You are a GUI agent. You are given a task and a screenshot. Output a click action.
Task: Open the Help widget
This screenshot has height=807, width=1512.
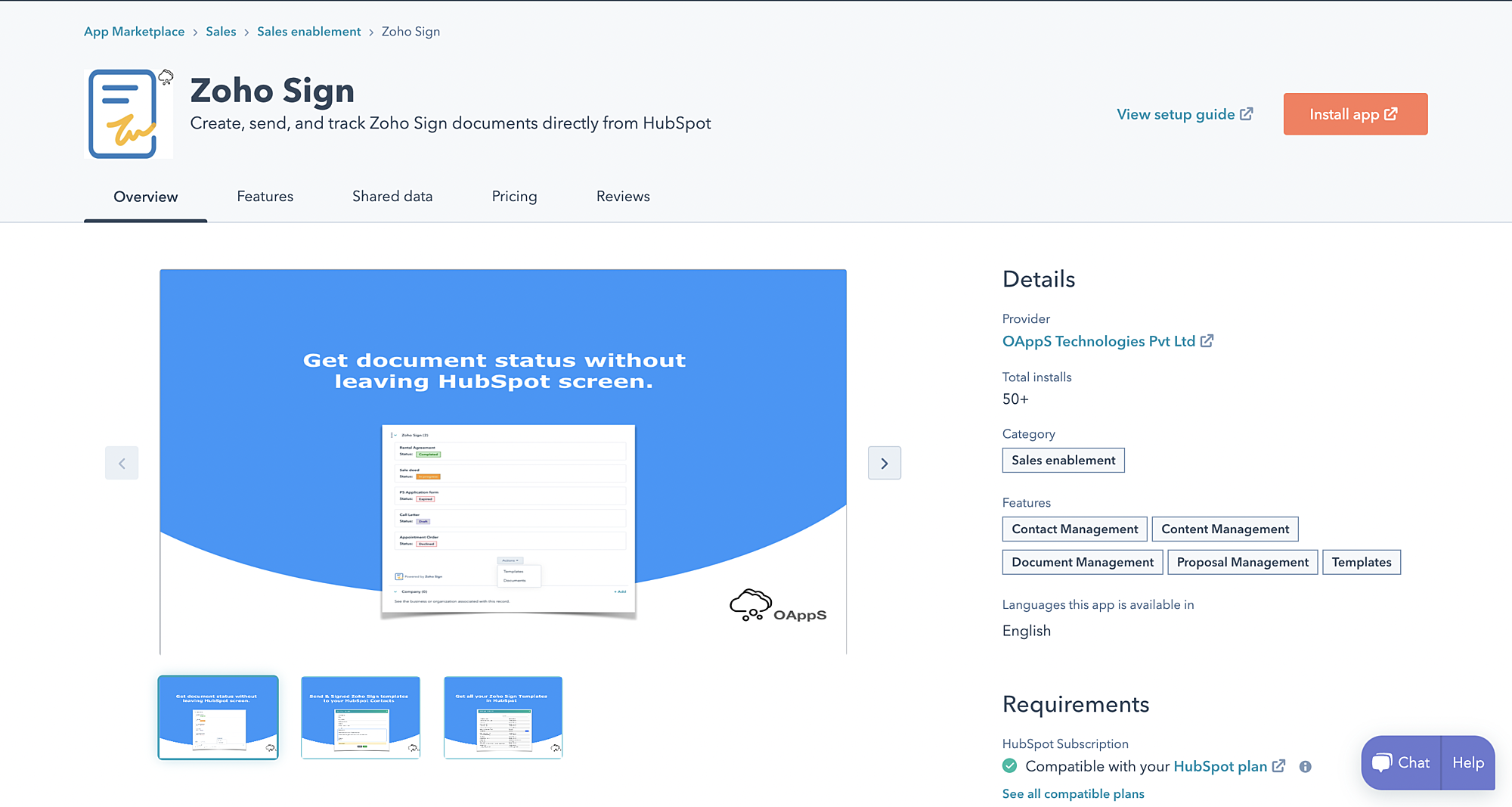[1468, 762]
